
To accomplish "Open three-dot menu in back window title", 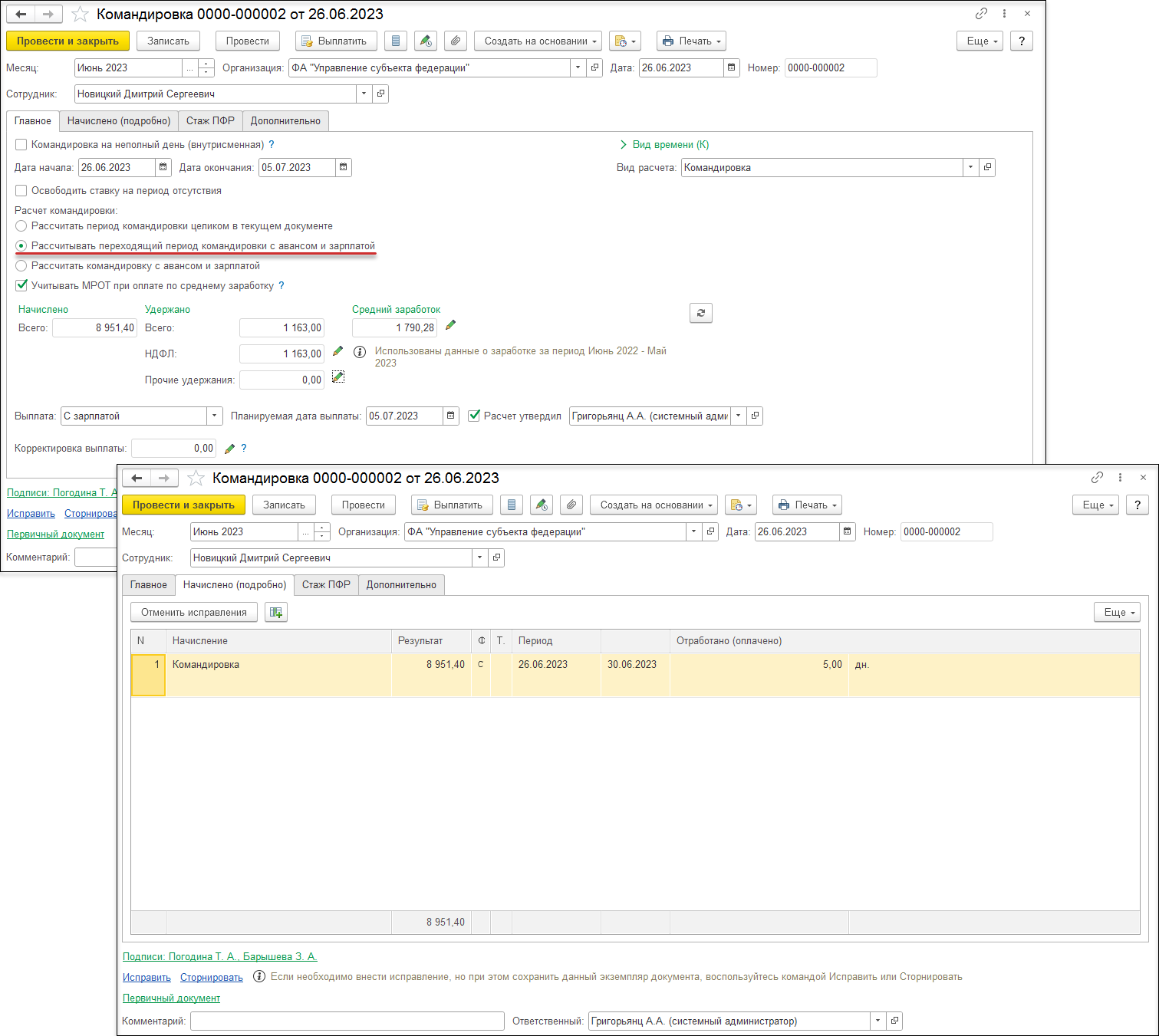I will [x=1004, y=14].
